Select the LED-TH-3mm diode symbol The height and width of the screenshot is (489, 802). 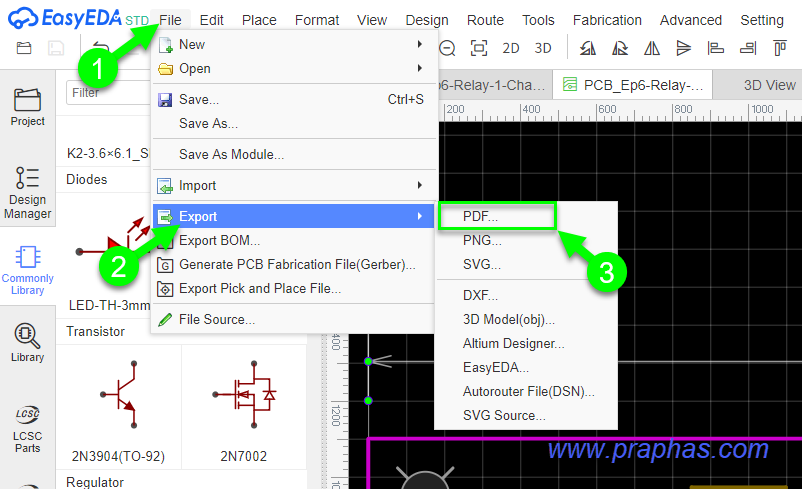point(109,256)
